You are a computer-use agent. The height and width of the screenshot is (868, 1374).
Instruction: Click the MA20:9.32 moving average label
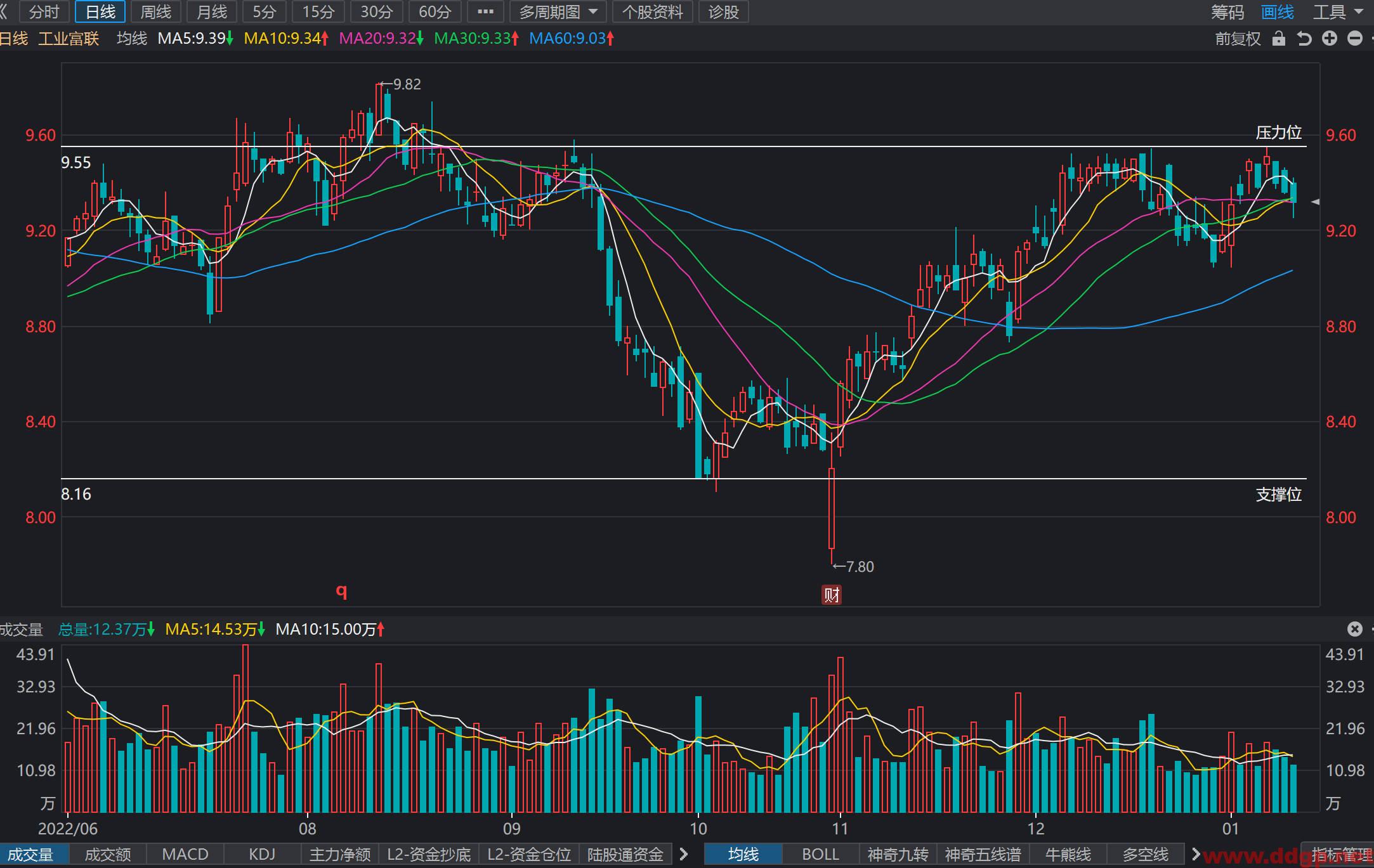381,39
